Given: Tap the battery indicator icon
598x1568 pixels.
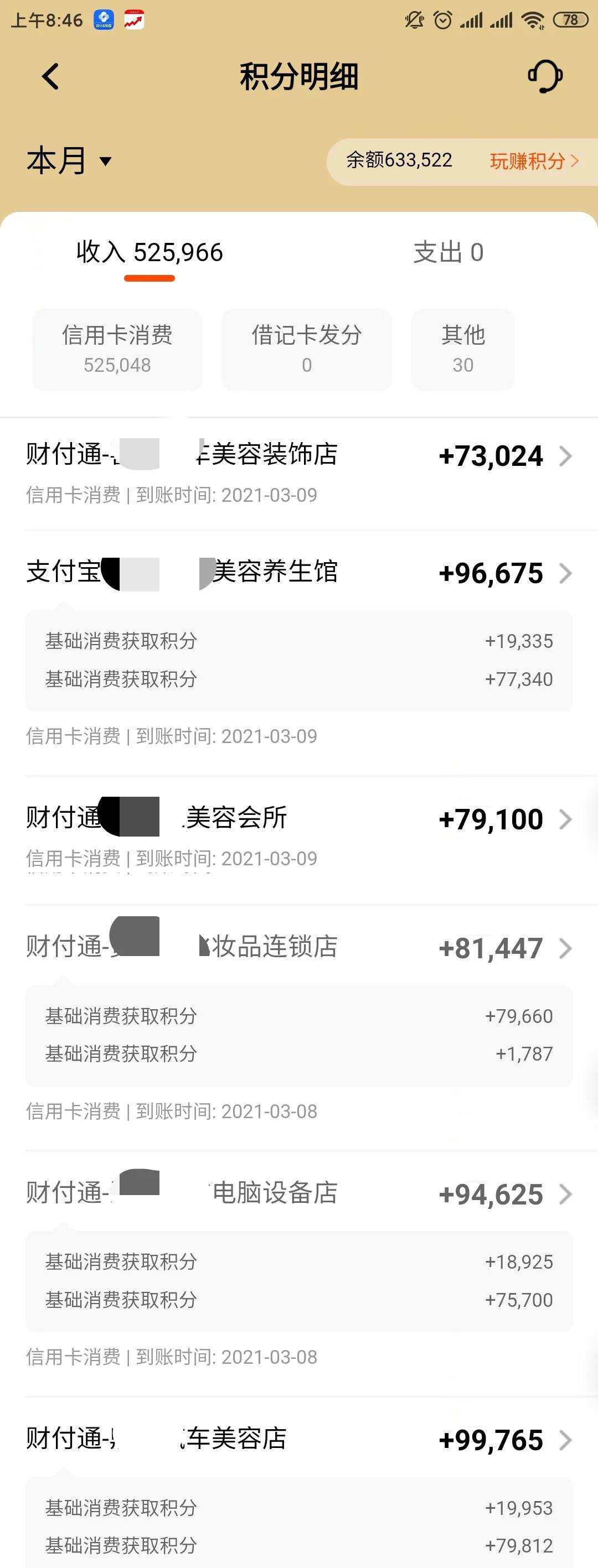Looking at the screenshot, I should pyautogui.click(x=571, y=20).
